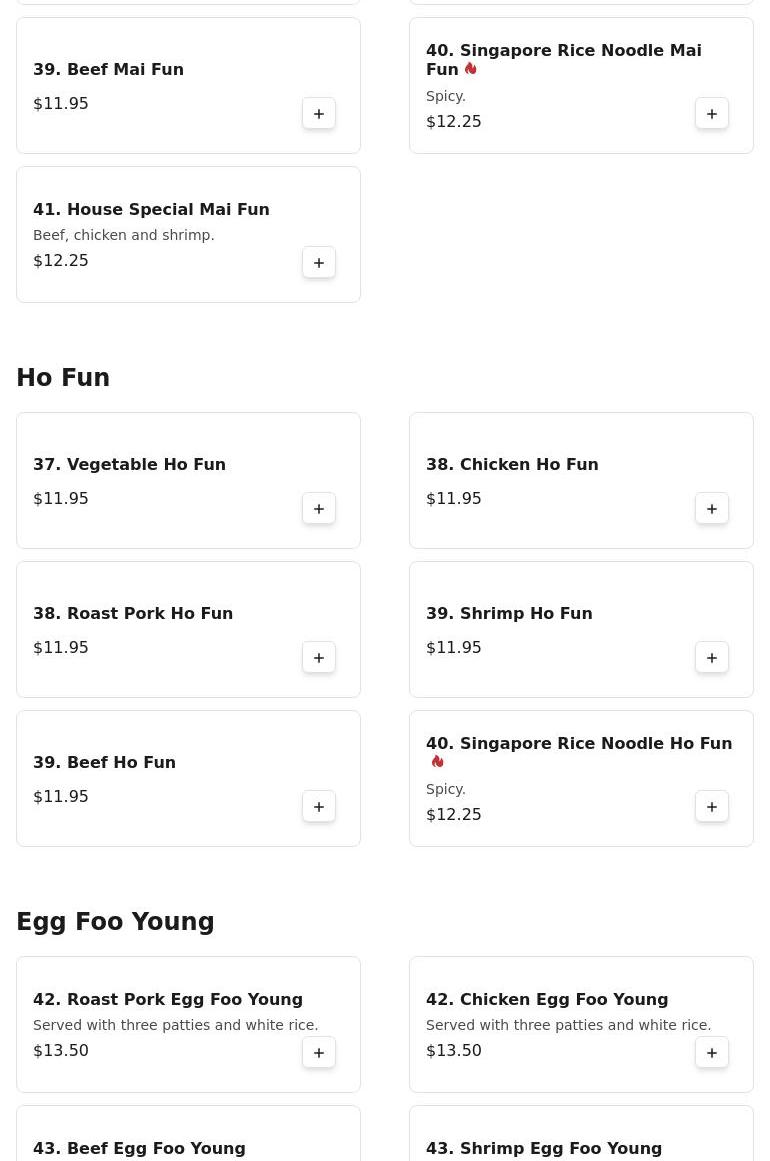Image resolution: width=770 pixels, height=1161 pixels.
Task: Open 37. Vegetable Ho Fun item details
Action: (x=130, y=464)
